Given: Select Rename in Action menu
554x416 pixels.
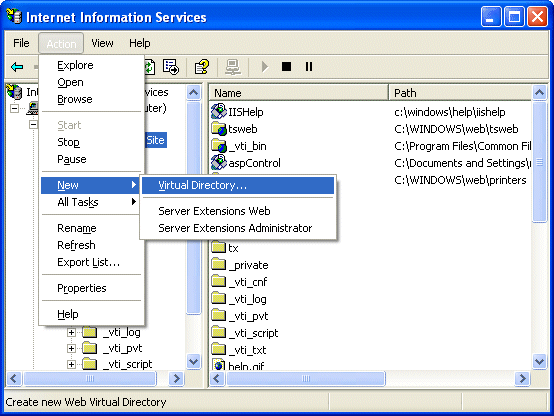Looking at the screenshot, I should (x=91, y=228).
